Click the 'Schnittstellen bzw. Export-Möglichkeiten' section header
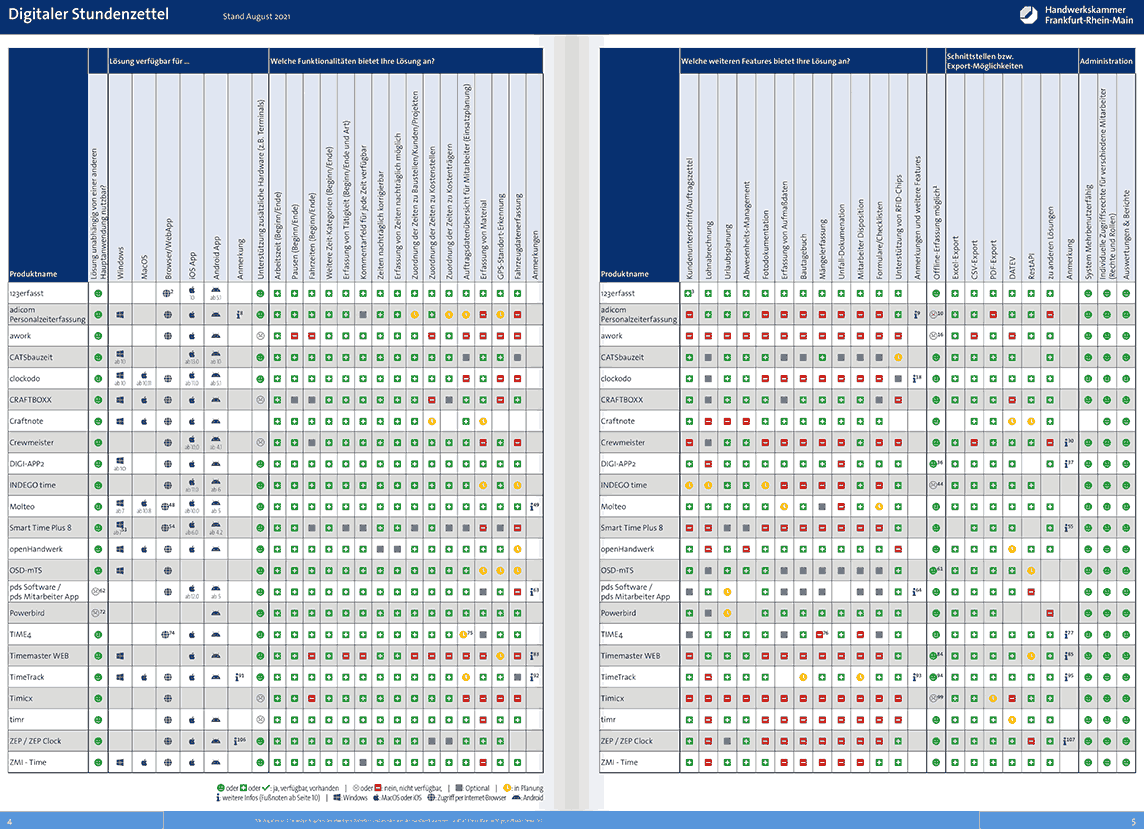The width and height of the screenshot is (1144, 829). coord(985,61)
